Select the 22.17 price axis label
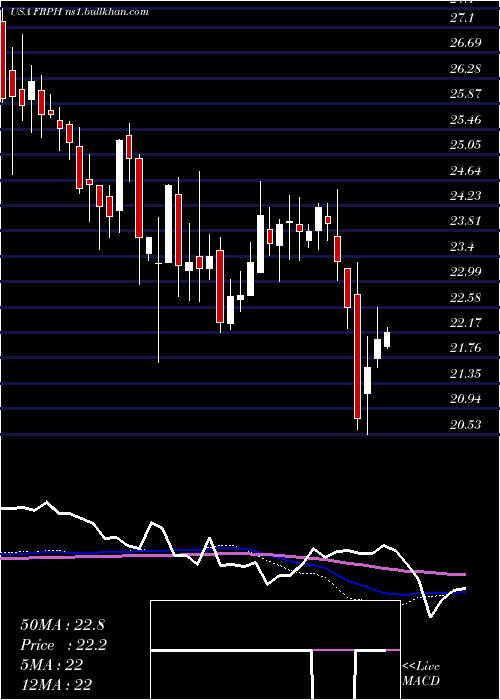Screen dimensions: 500x700 pos(466,323)
